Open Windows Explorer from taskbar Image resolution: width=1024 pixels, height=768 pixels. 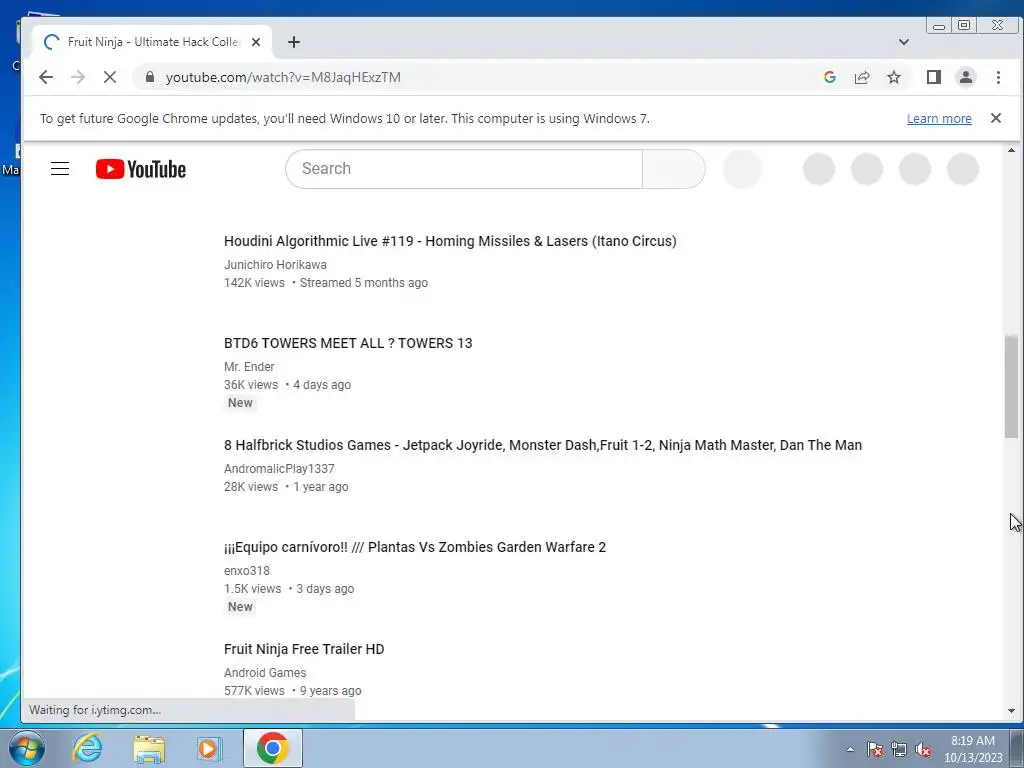tap(149, 748)
